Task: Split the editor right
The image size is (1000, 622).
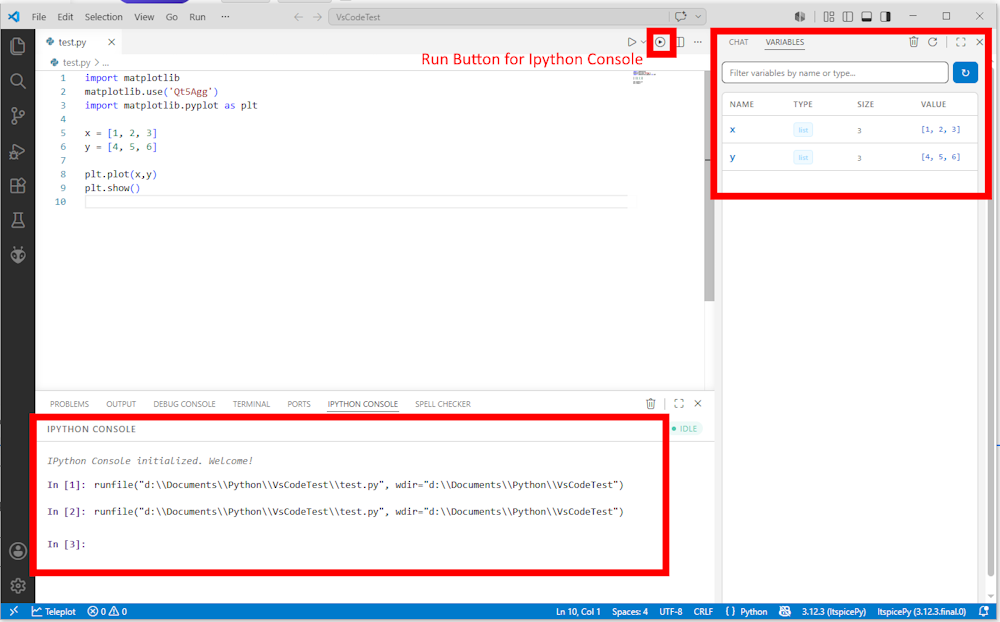Action: [680, 42]
